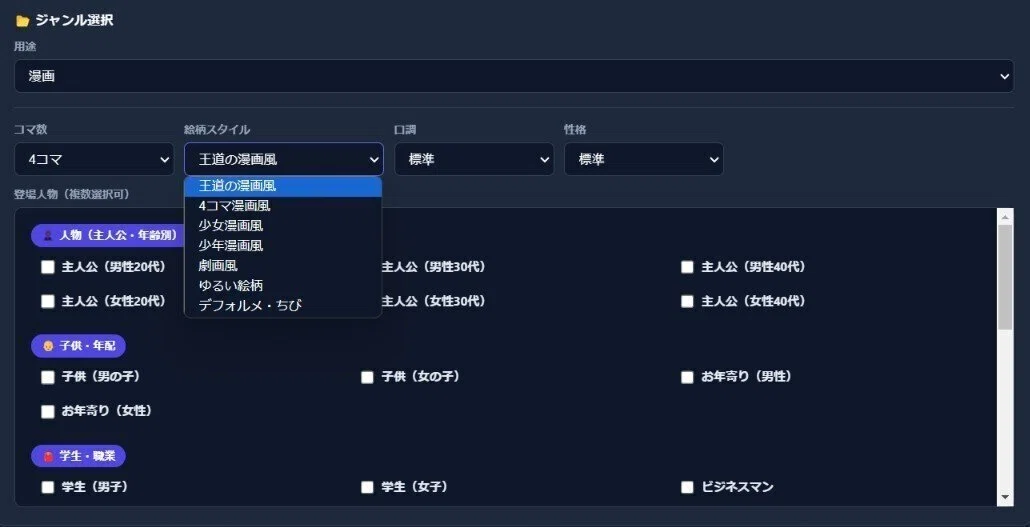Expand the 口調 dropdown
The height and width of the screenshot is (527, 1030).
pyautogui.click(x=474, y=159)
